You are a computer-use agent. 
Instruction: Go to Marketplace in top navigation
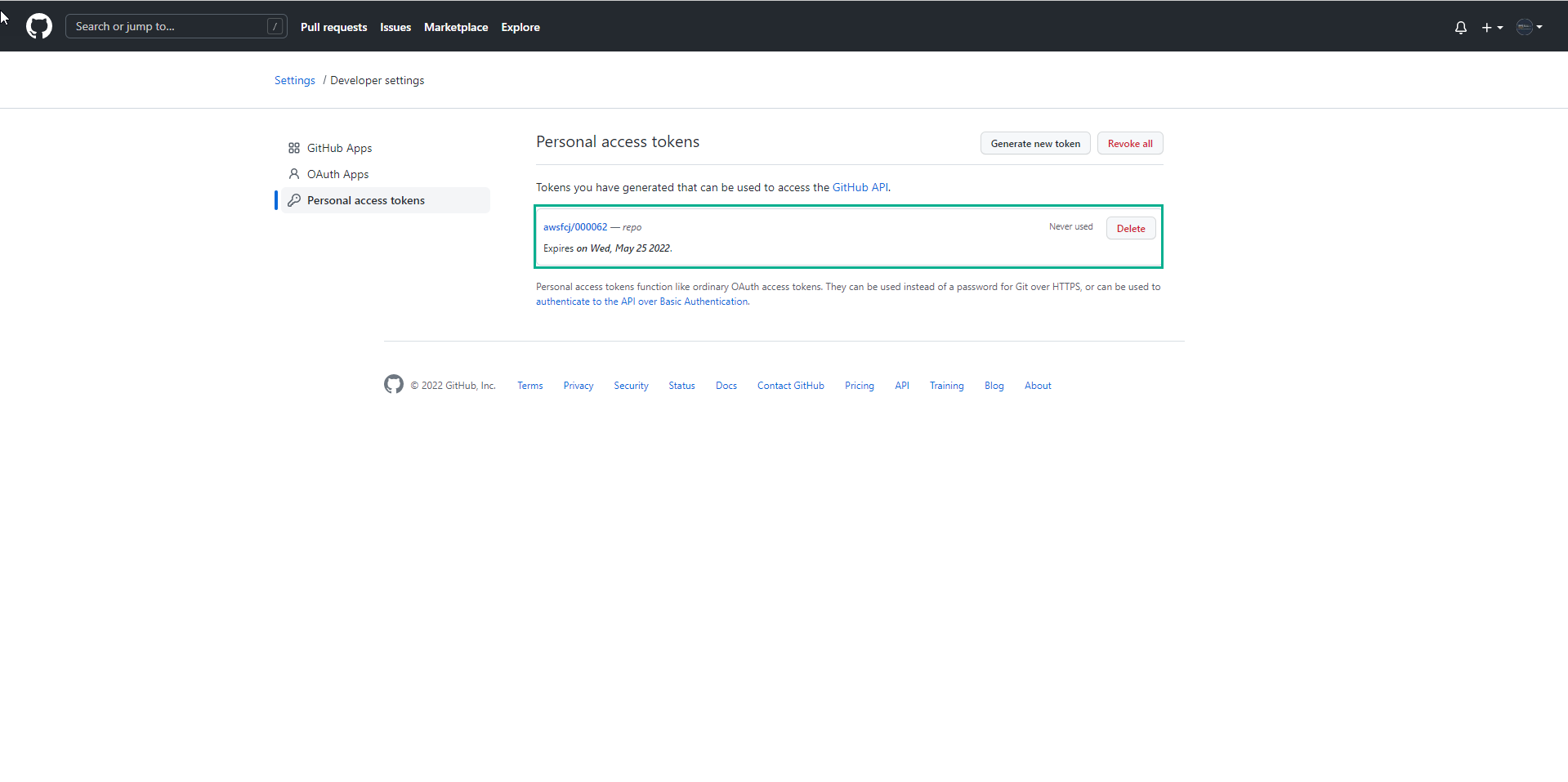click(x=456, y=27)
